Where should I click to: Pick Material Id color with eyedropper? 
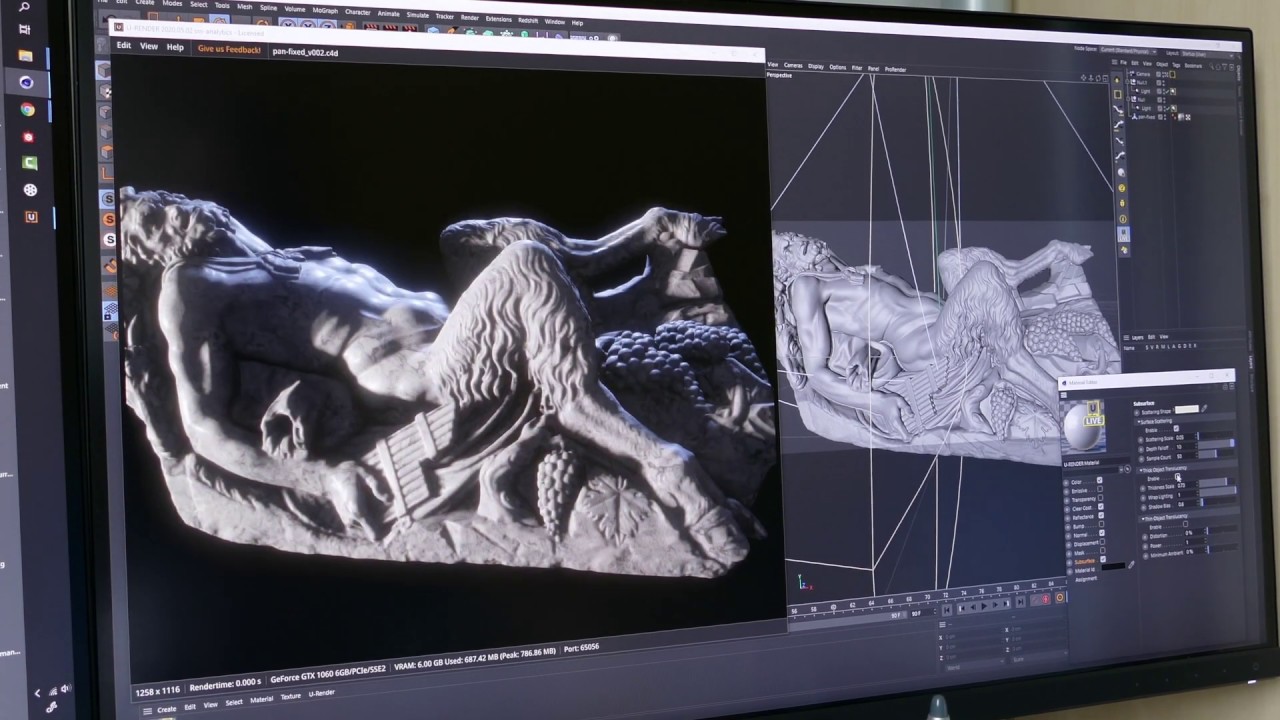coord(1131,565)
